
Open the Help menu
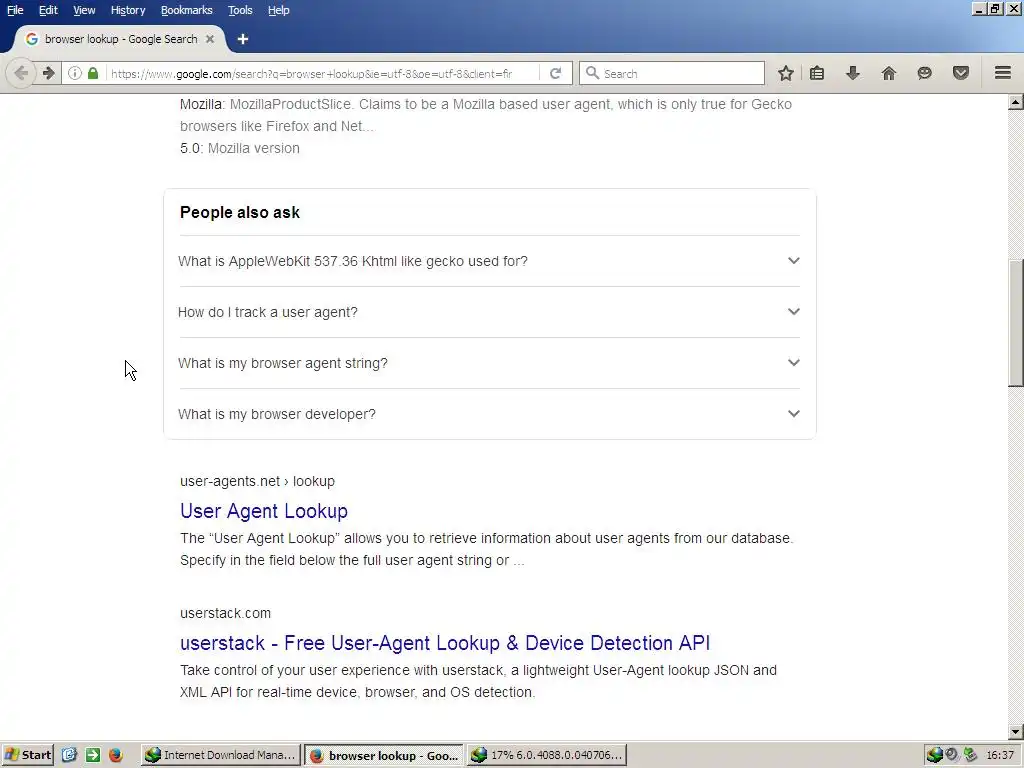[278, 10]
